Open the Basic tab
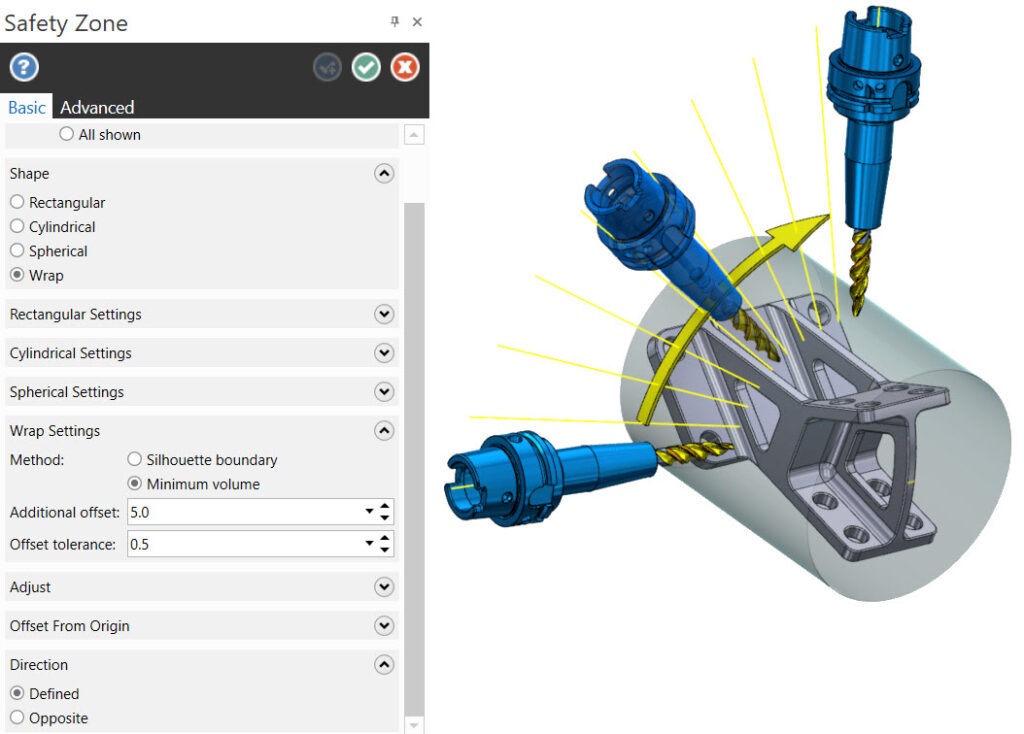The width and height of the screenshot is (1024, 734). tap(27, 107)
